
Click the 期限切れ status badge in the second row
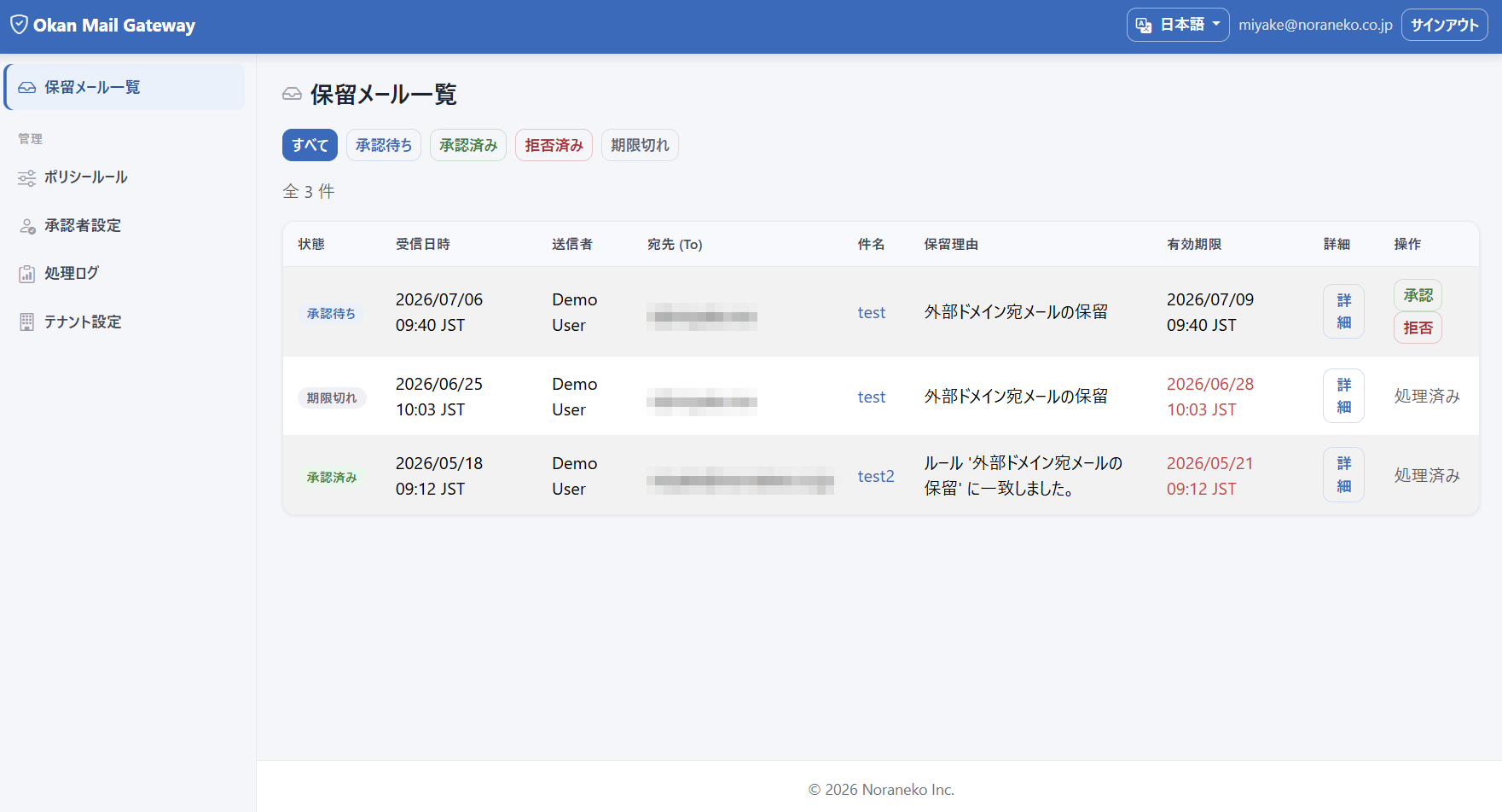click(x=332, y=397)
